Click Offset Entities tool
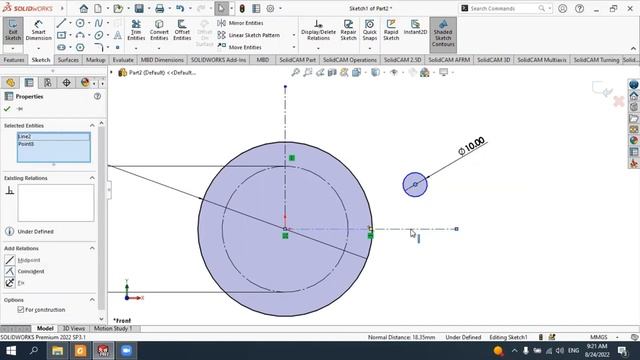Viewport: 640px width, 360px height. [182, 30]
